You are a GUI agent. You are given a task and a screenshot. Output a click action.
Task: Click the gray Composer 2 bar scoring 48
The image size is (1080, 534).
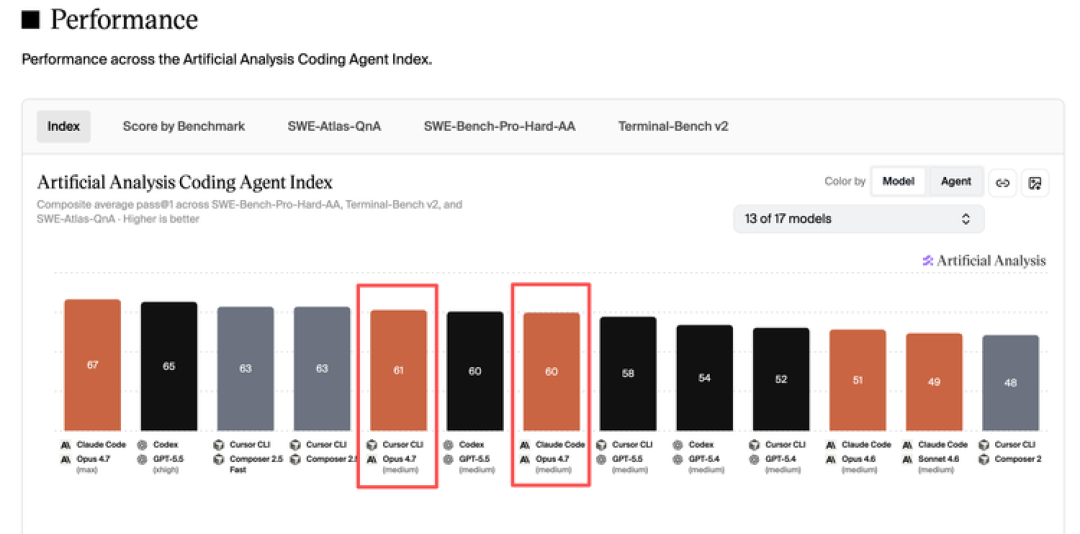point(1010,383)
